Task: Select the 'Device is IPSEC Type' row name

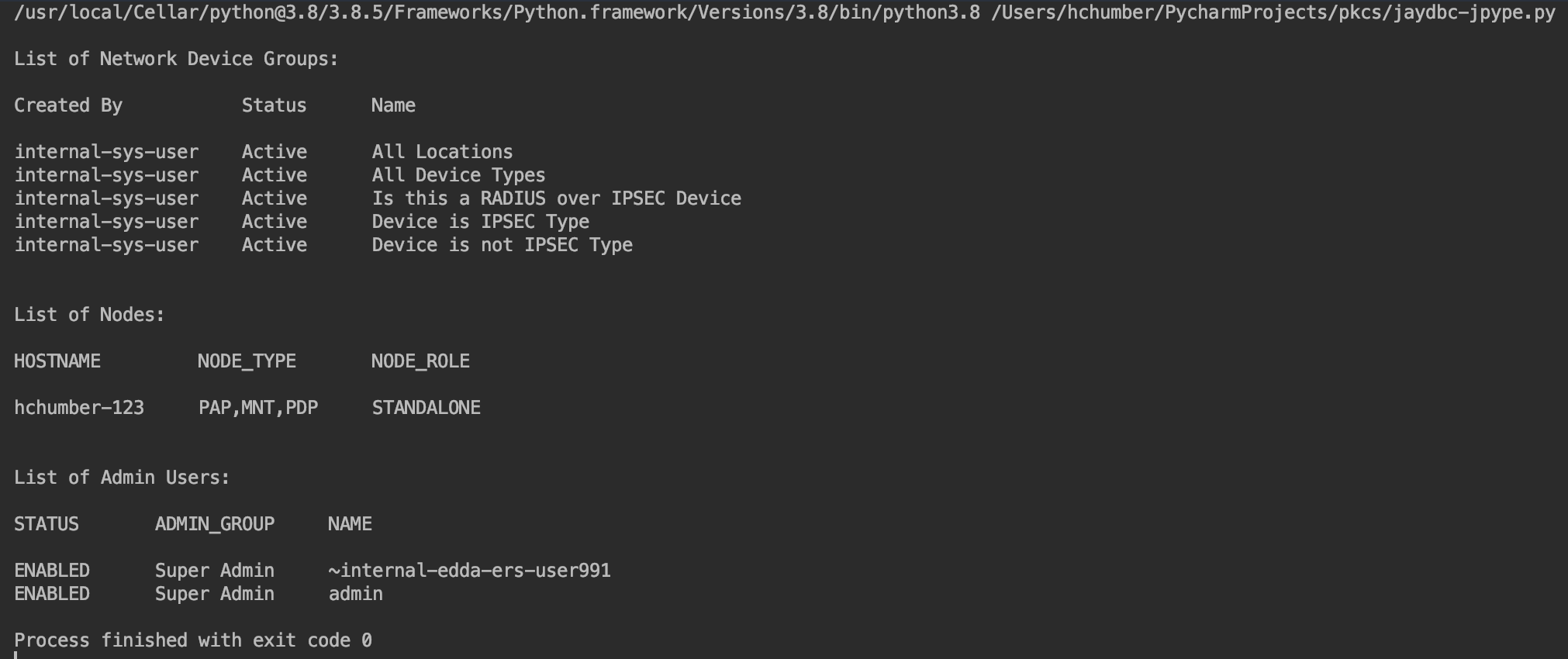Action: pos(480,222)
